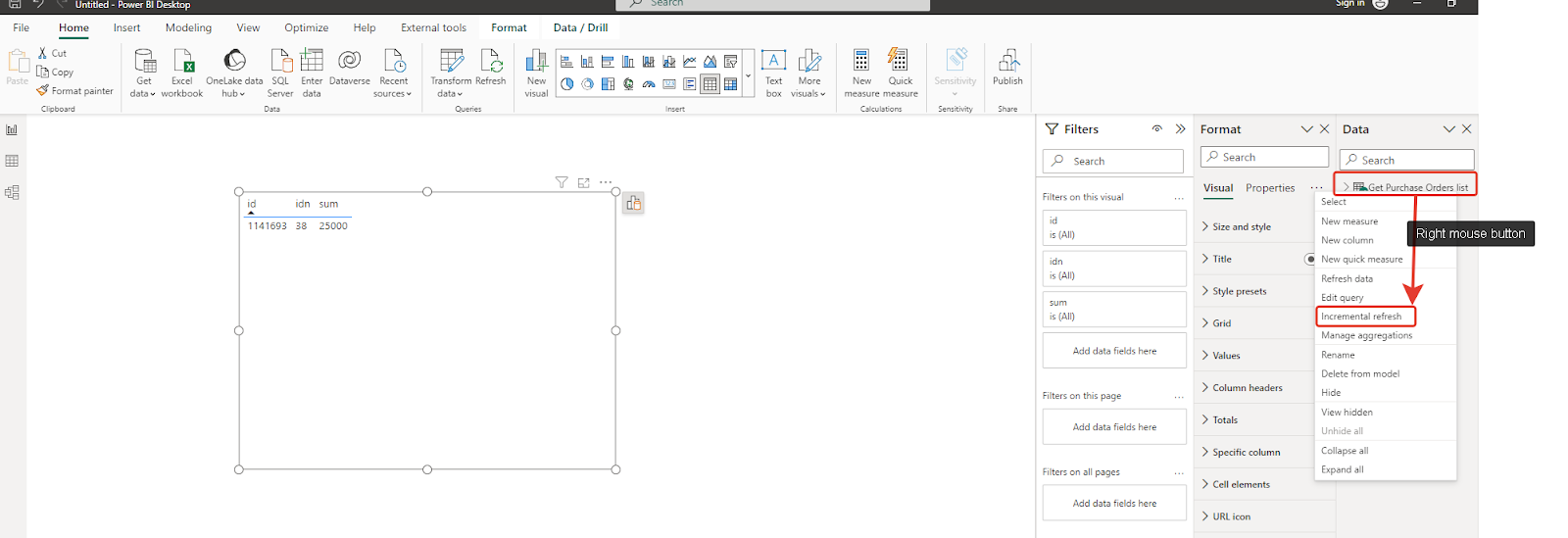1568x538 pixels.
Task: Show Recent sources list
Action: pos(393,73)
